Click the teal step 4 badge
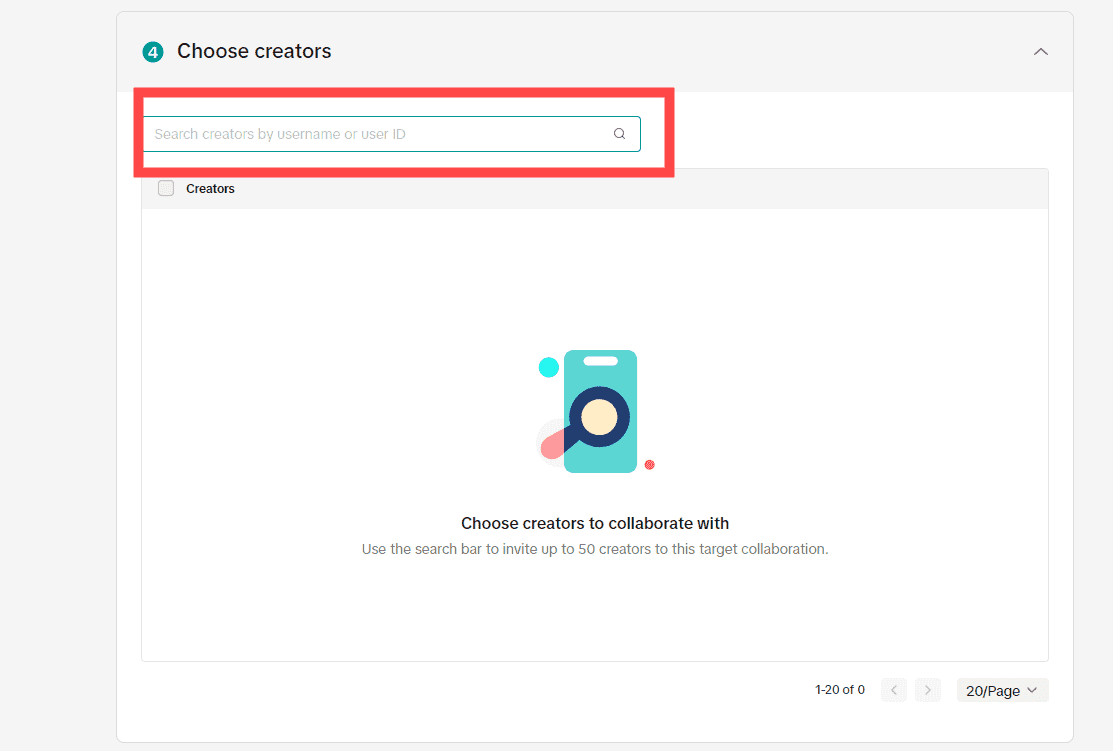Image resolution: width=1113 pixels, height=751 pixels. click(153, 52)
